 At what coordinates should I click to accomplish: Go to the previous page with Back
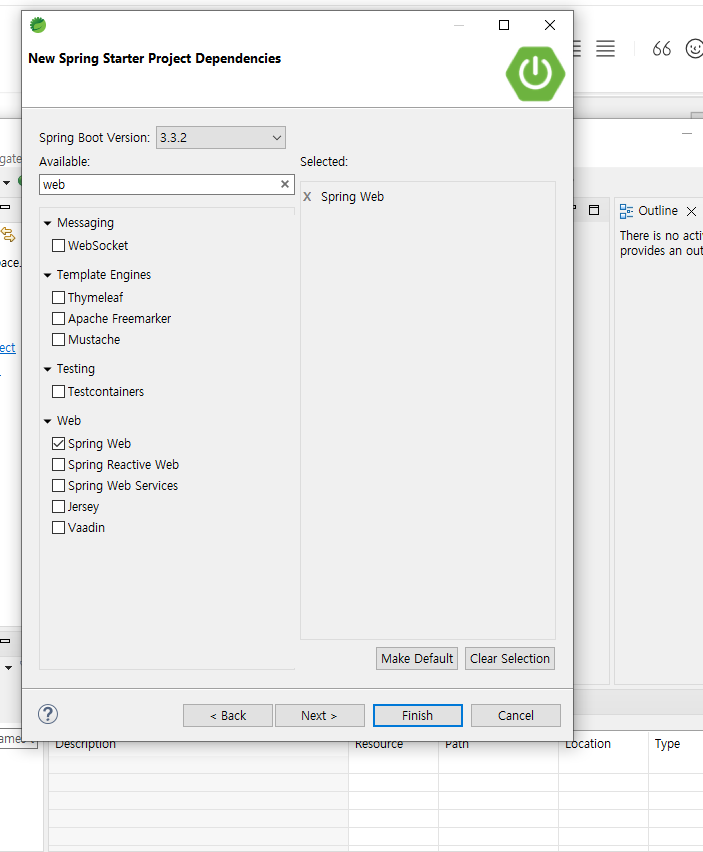coord(228,716)
